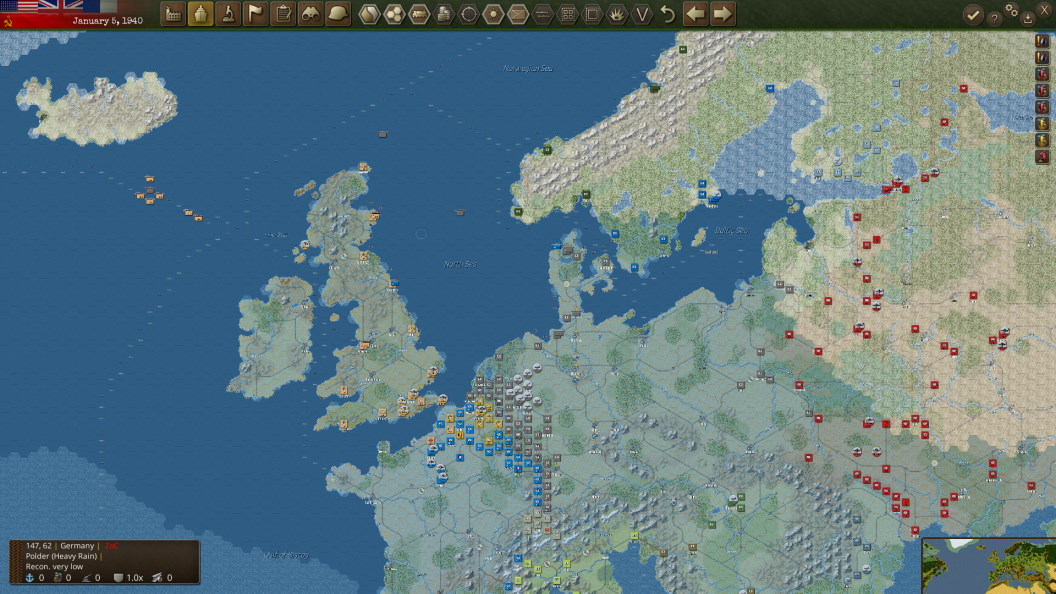The image size is (1056, 594).
Task: Click the Norwegian Sea map label
Action: tap(528, 68)
